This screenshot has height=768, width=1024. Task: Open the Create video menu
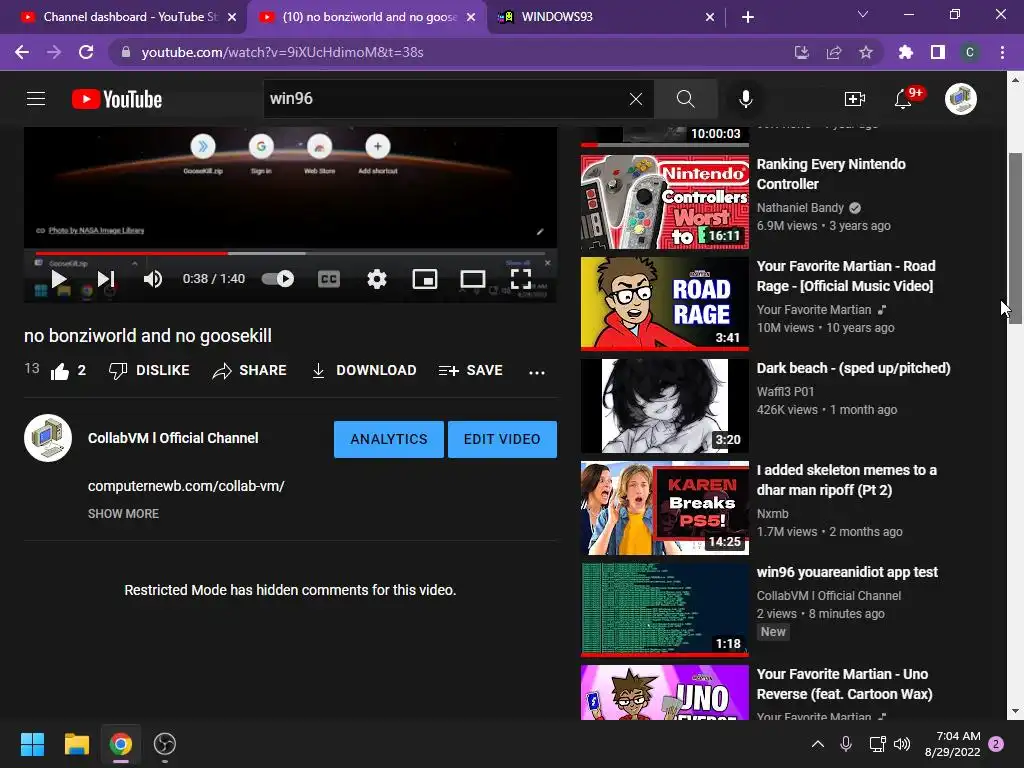pyautogui.click(x=854, y=99)
